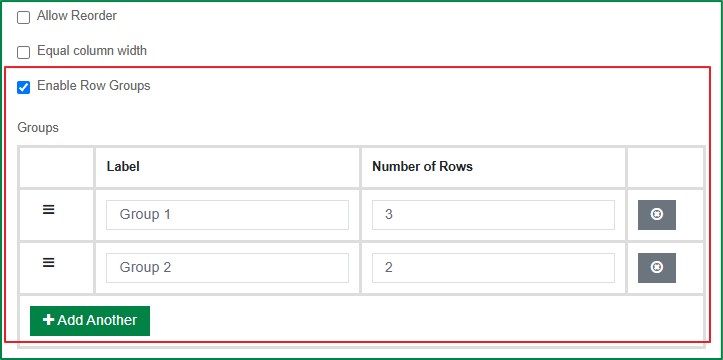723x360 pixels.
Task: Click the plus icon on Add Another
Action: click(48, 320)
